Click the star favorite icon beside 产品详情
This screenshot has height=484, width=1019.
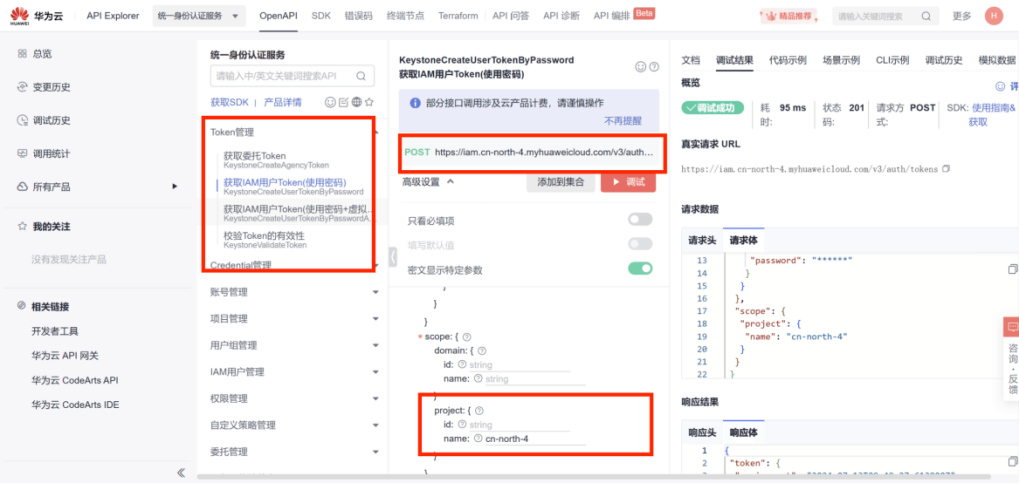click(369, 102)
